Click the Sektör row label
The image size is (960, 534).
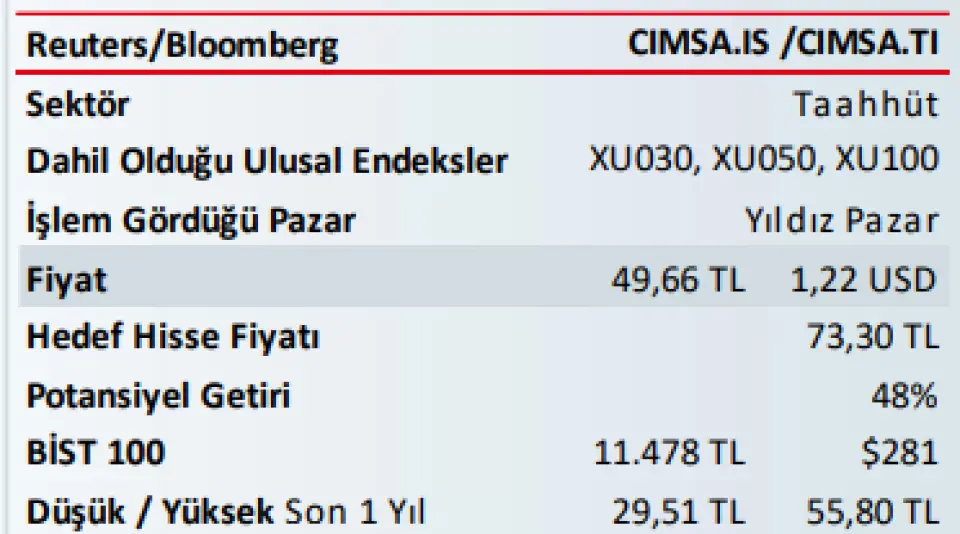(78, 104)
